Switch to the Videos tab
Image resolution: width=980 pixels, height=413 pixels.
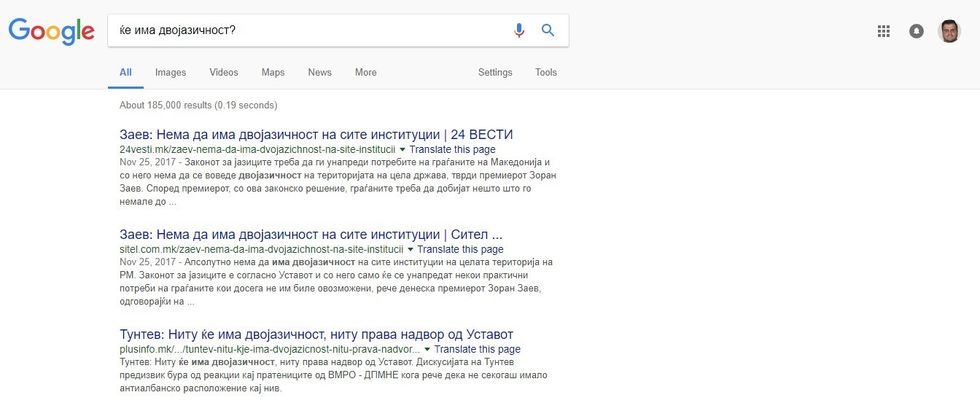point(224,72)
